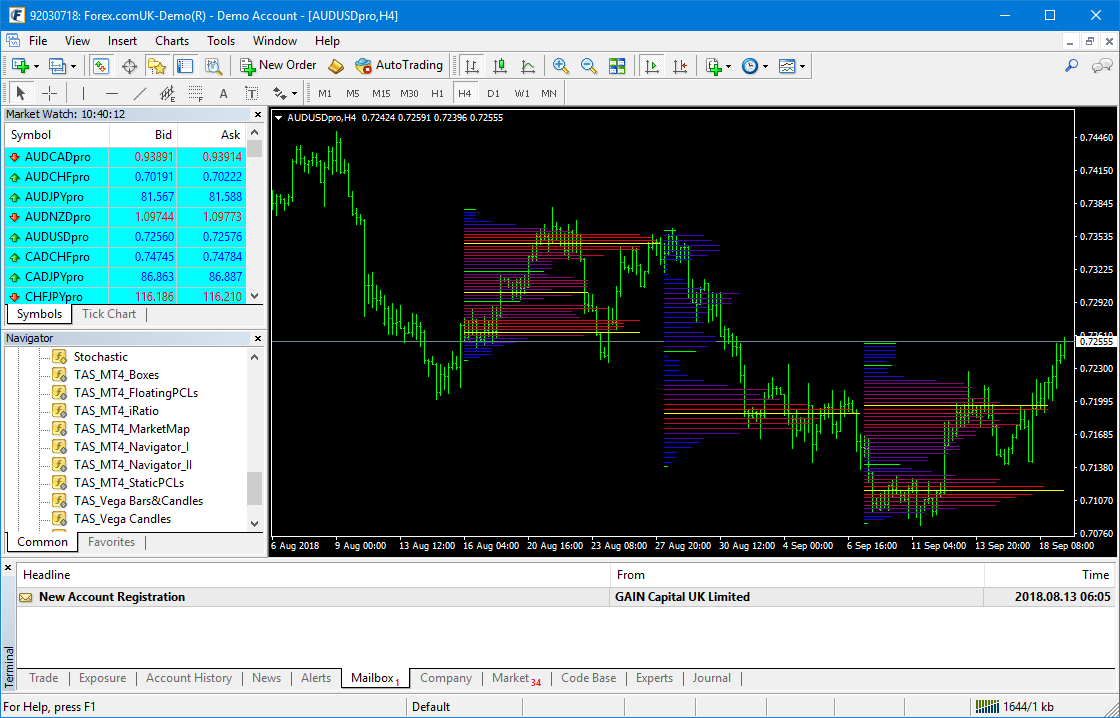Screen dimensions: 1120x718
Task: Close the Navigator panel
Action: tap(258, 338)
